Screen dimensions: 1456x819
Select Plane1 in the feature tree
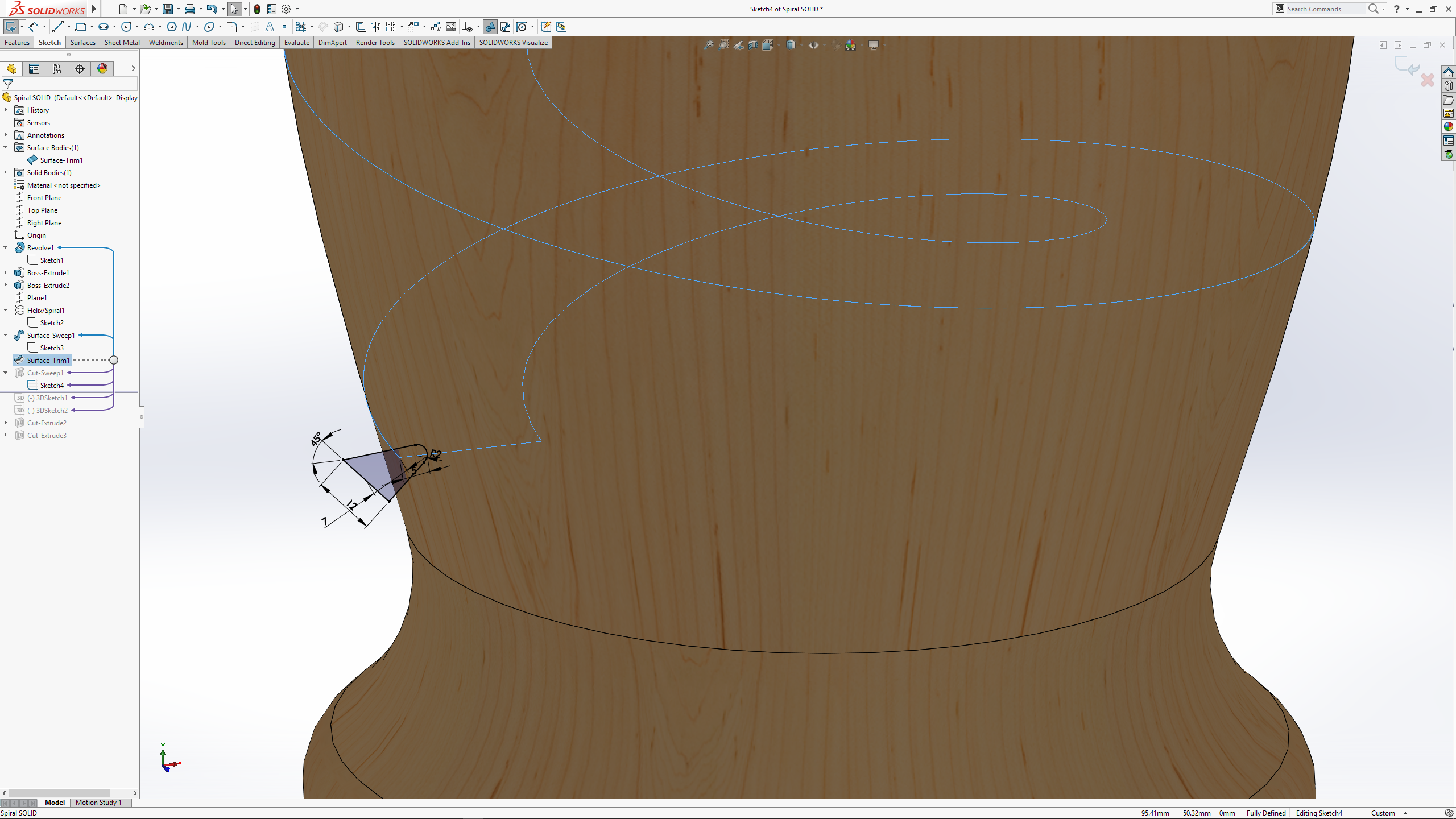[x=37, y=297]
